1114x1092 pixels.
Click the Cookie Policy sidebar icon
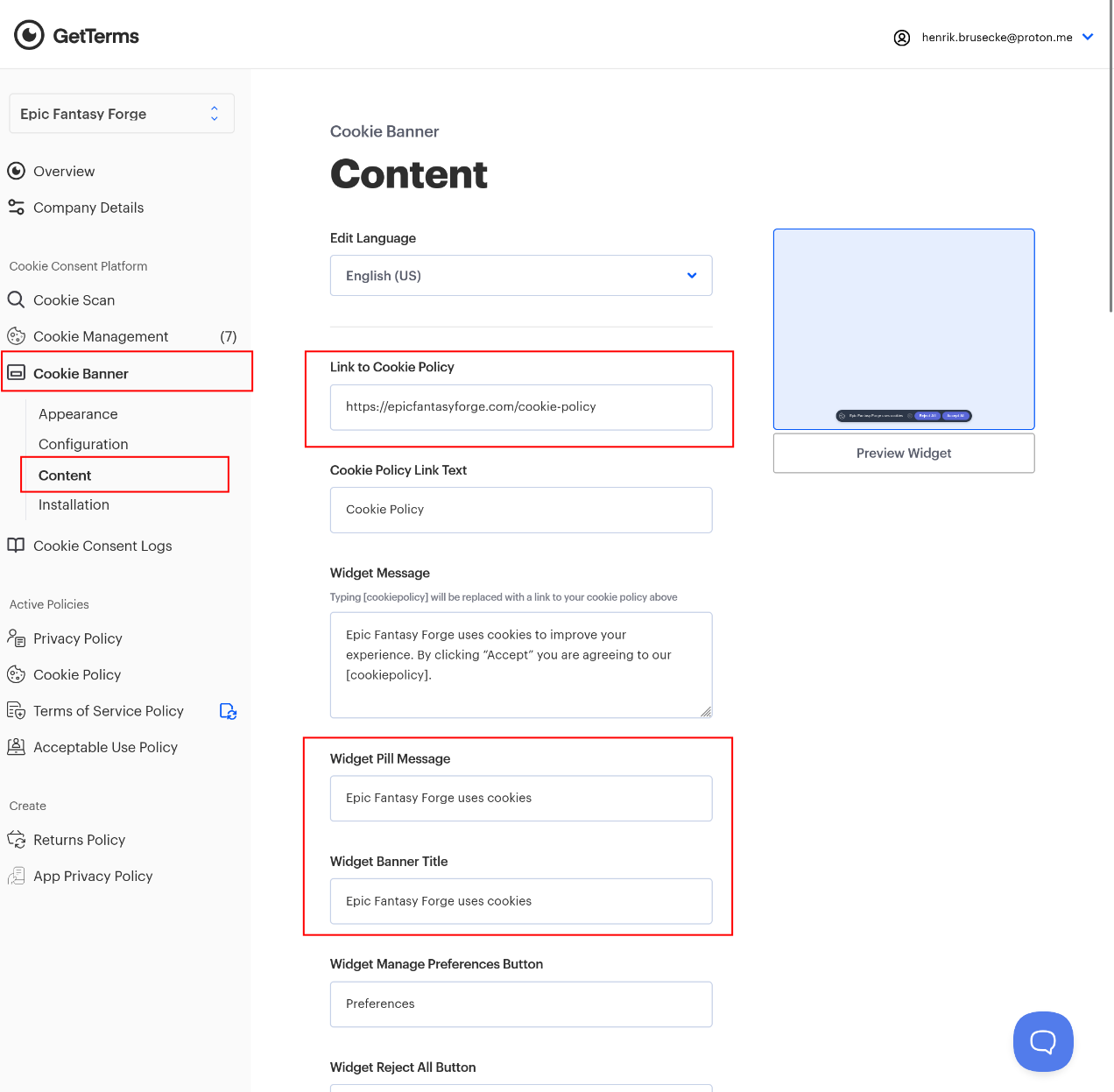point(16,674)
